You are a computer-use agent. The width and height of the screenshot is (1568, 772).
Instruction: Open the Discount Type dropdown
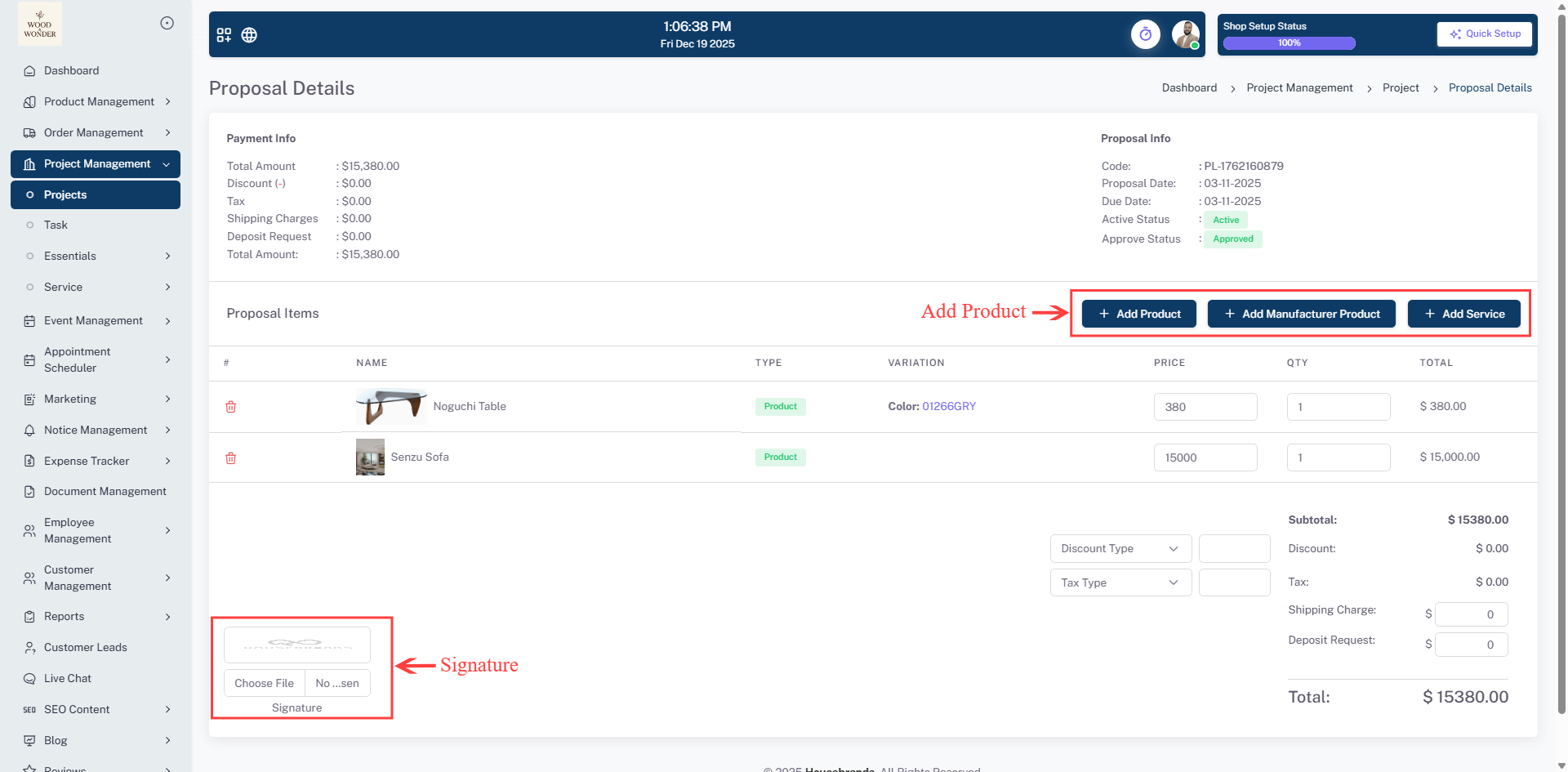coord(1120,549)
